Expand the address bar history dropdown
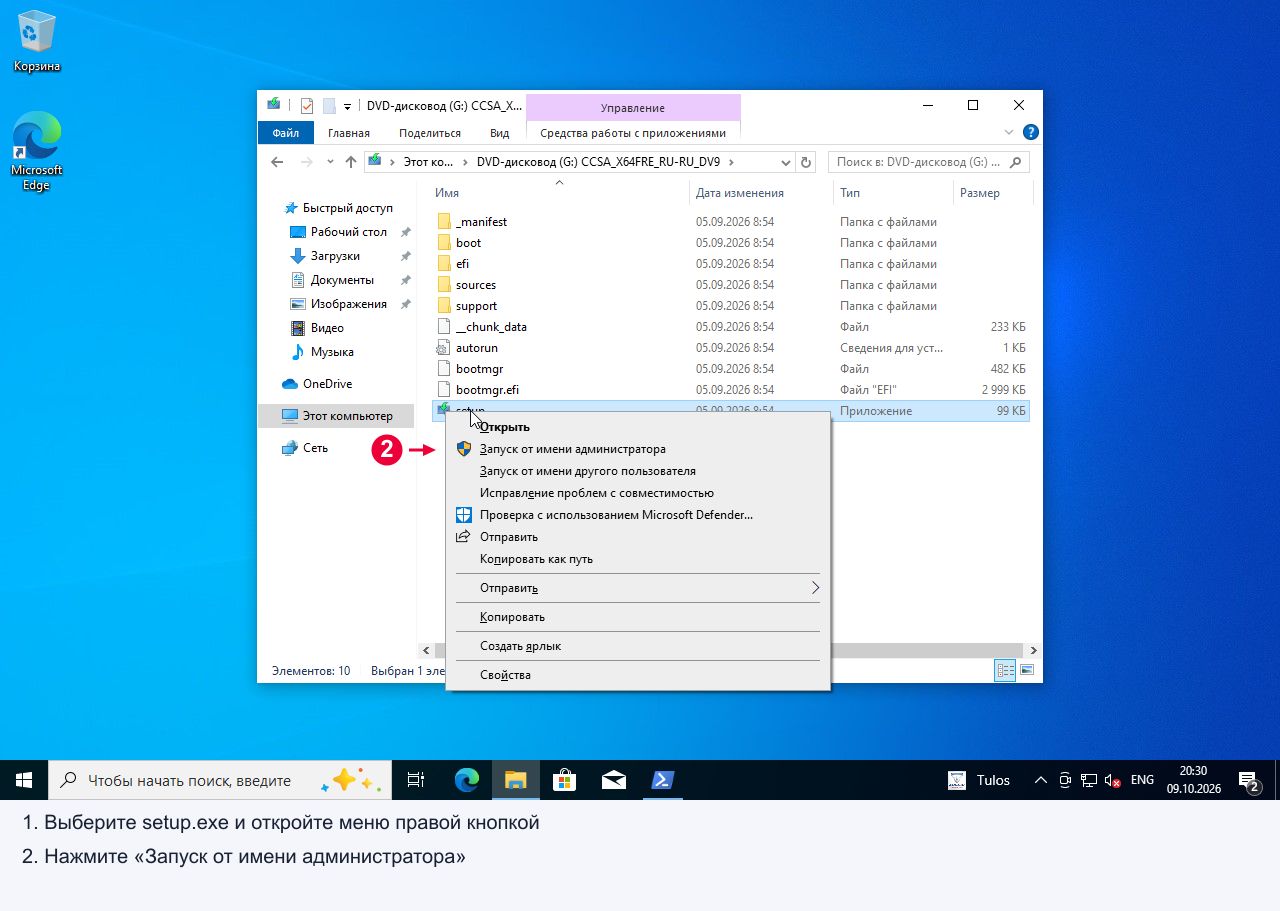This screenshot has width=1280, height=911. point(785,162)
